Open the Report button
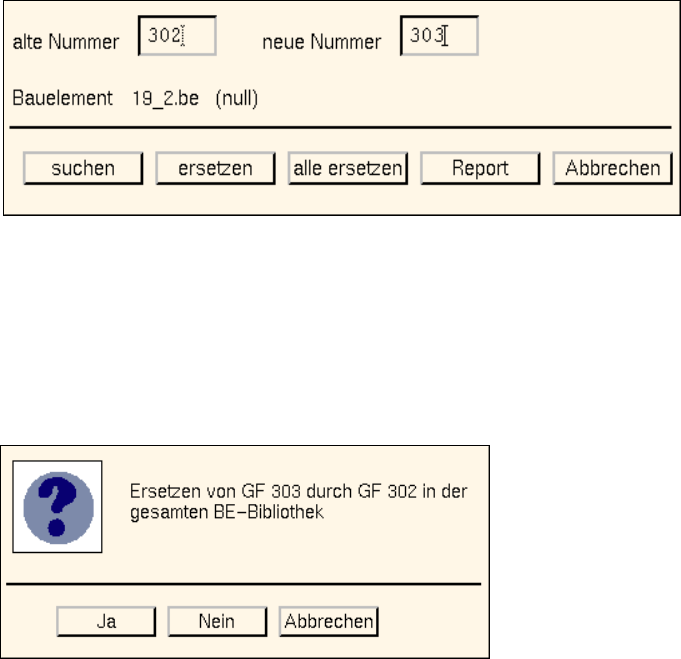The height and width of the screenshot is (659, 681). [480, 168]
